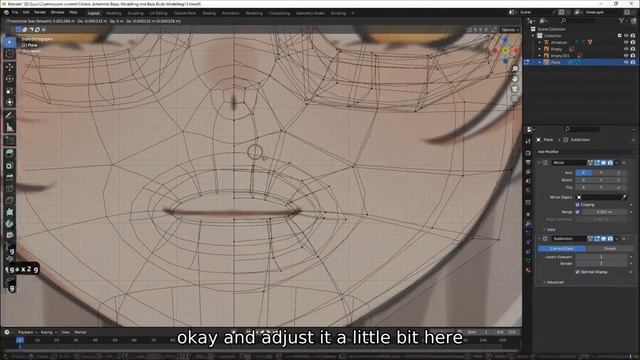Switch to UV Editing workspace tab
The width and height of the screenshot is (640, 360).
click(x=158, y=13)
